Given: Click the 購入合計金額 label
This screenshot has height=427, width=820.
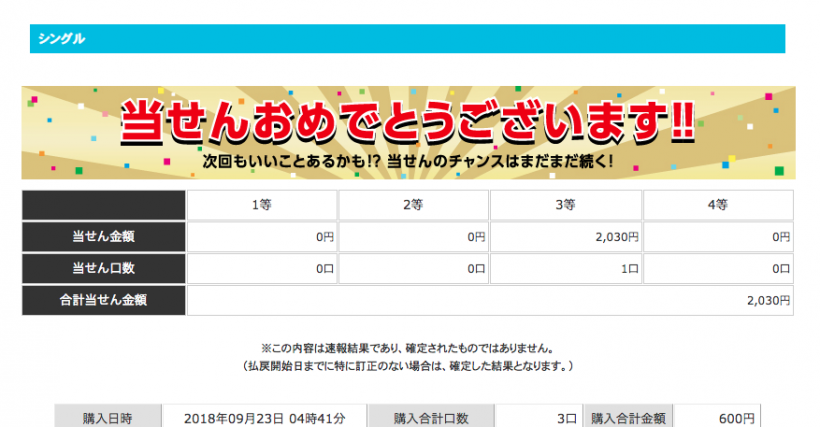Looking at the screenshot, I should (x=630, y=417).
